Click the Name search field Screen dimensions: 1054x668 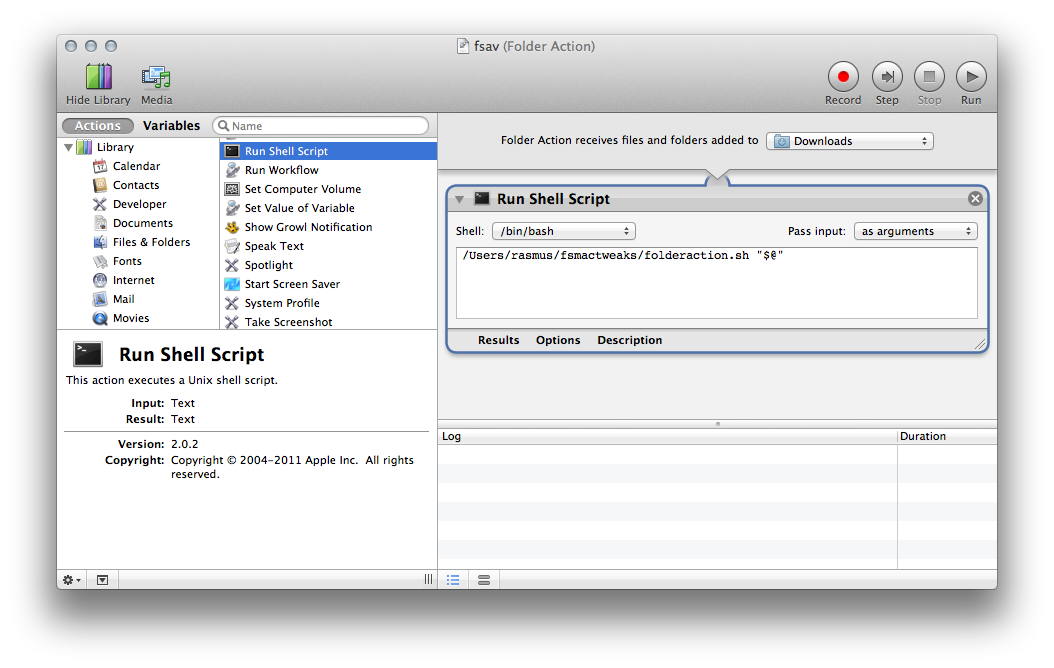coord(321,126)
